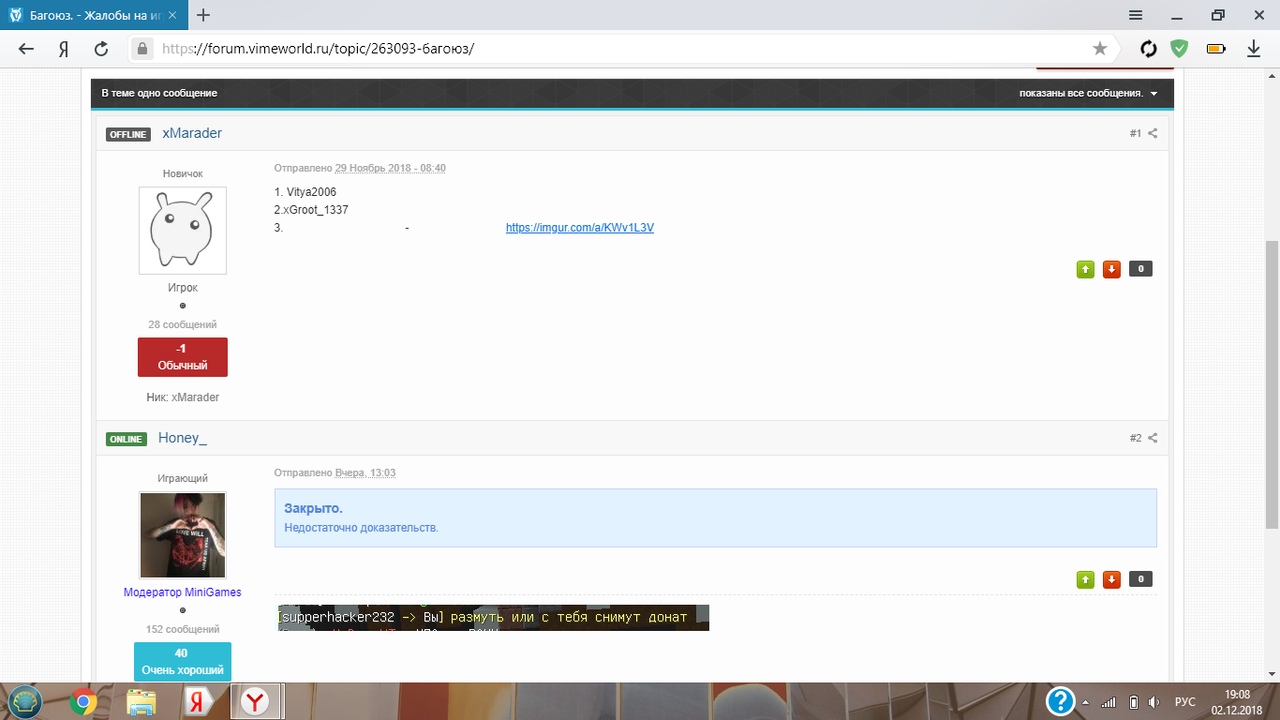Image resolution: width=1280 pixels, height=720 pixels.
Task: Click the xGroot_1337 line in the post
Action: click(311, 210)
